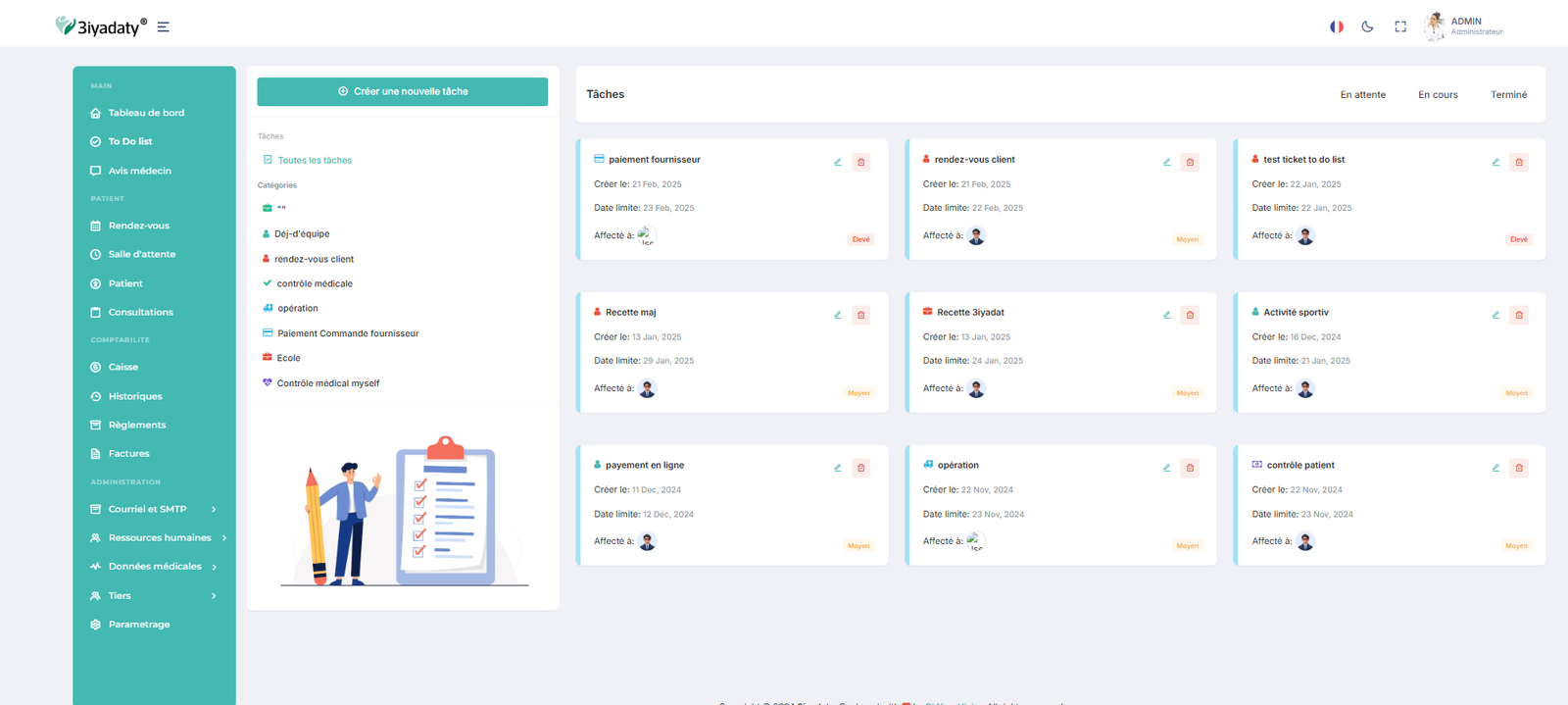Toggle fullscreen mode icon
This screenshot has height=705, width=1568.
(1400, 26)
